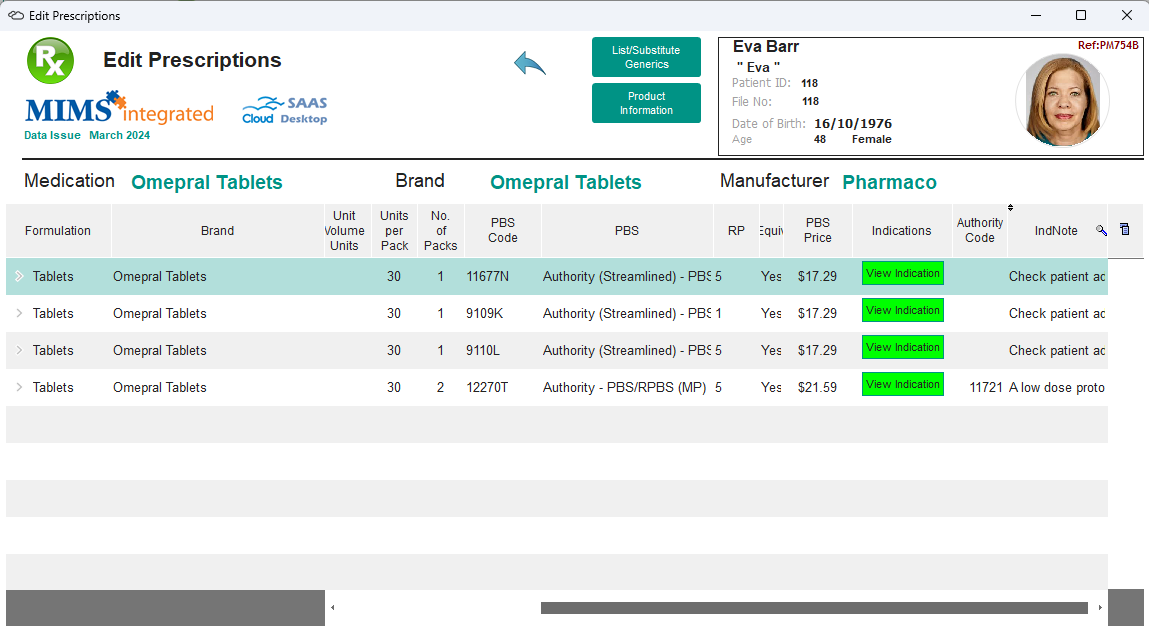
Task: Click the back arrow icon
Action: click(x=530, y=64)
